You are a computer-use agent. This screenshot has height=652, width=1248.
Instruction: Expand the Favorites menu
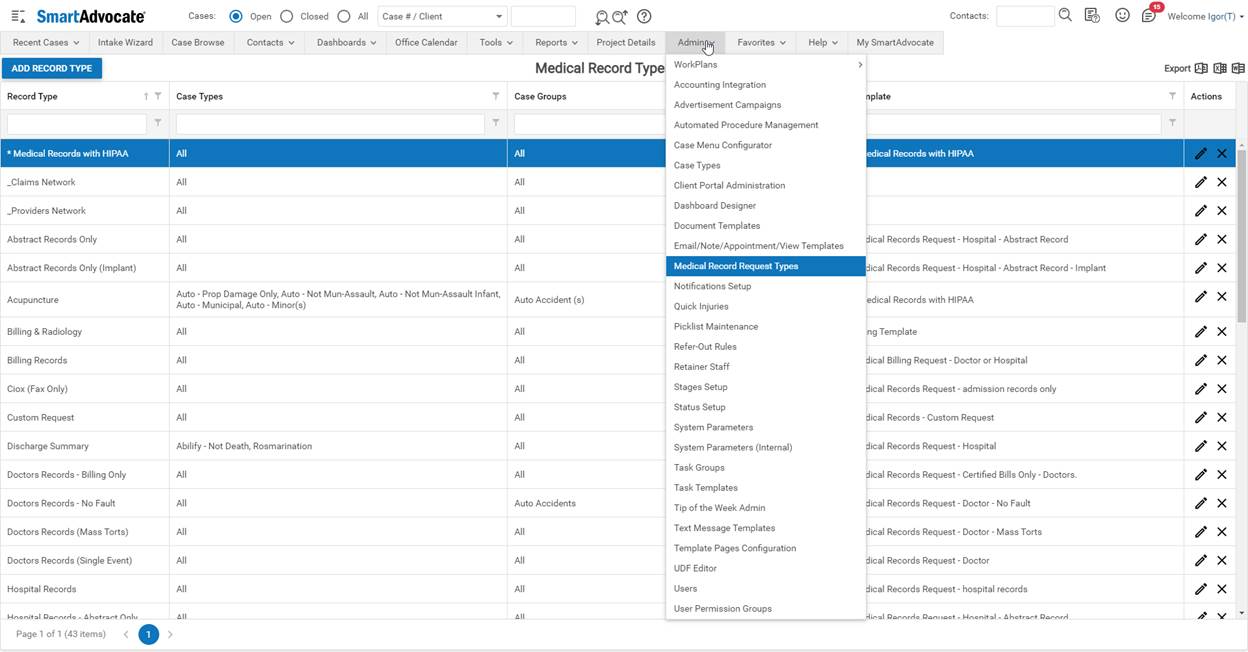tap(761, 42)
